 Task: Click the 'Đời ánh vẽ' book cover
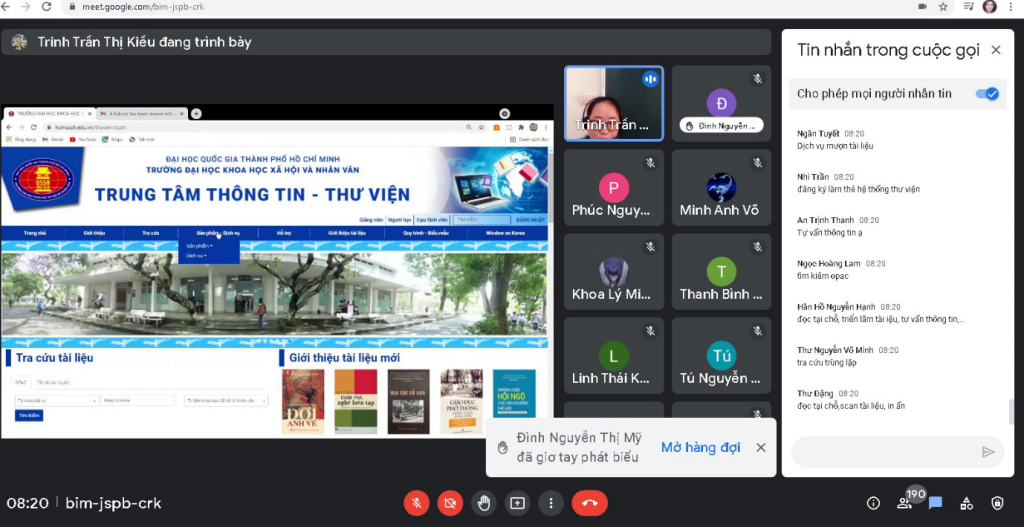coord(303,402)
